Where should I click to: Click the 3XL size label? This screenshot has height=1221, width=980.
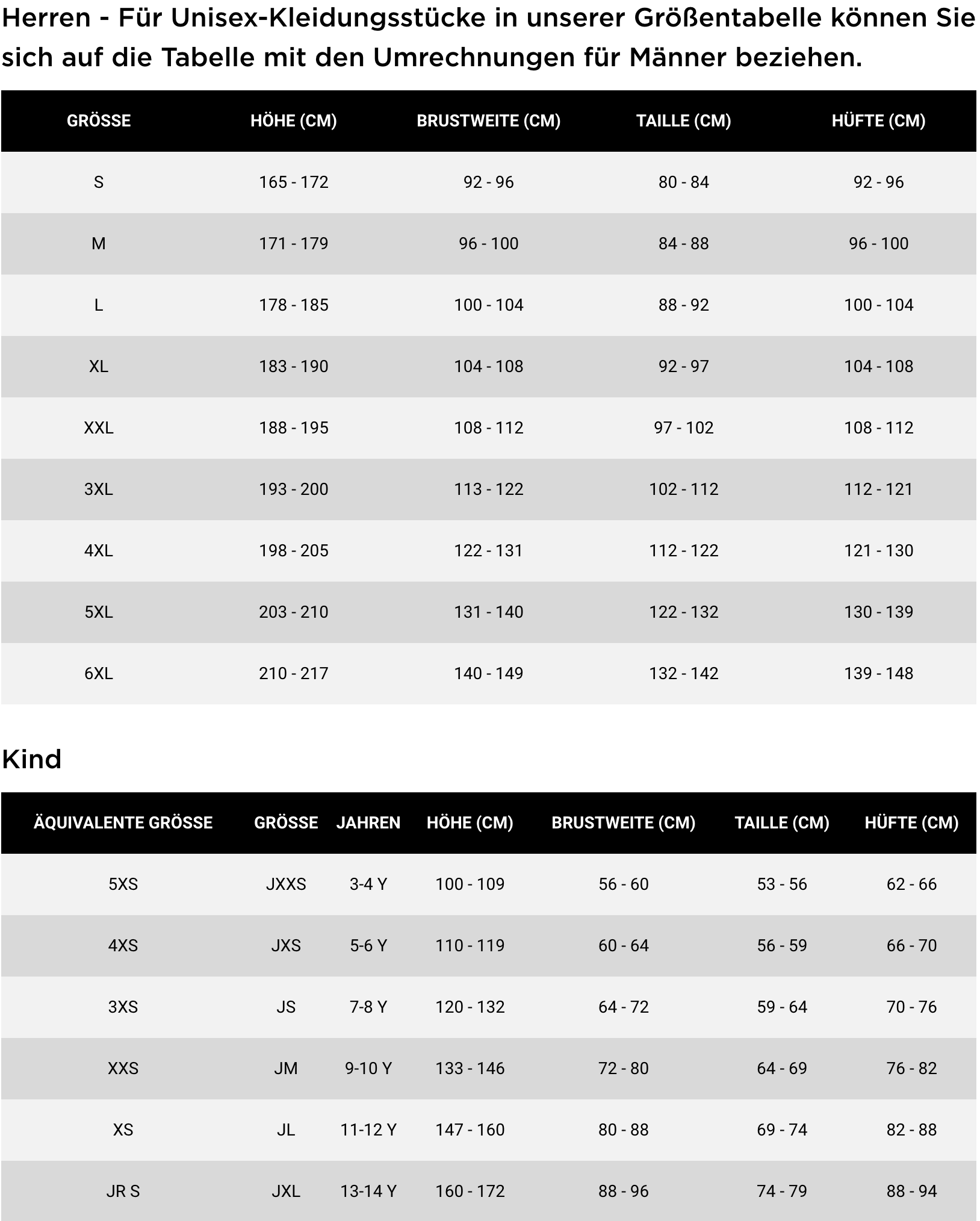click(99, 489)
